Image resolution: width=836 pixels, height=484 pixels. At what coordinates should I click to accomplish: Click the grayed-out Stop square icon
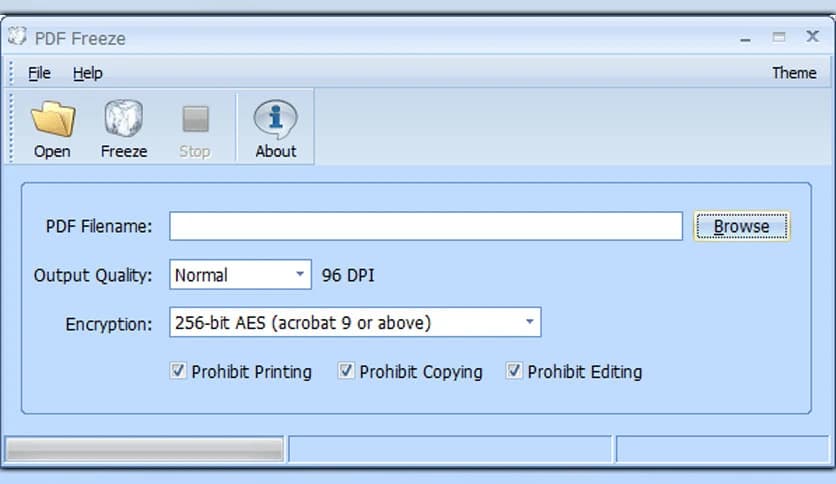195,118
